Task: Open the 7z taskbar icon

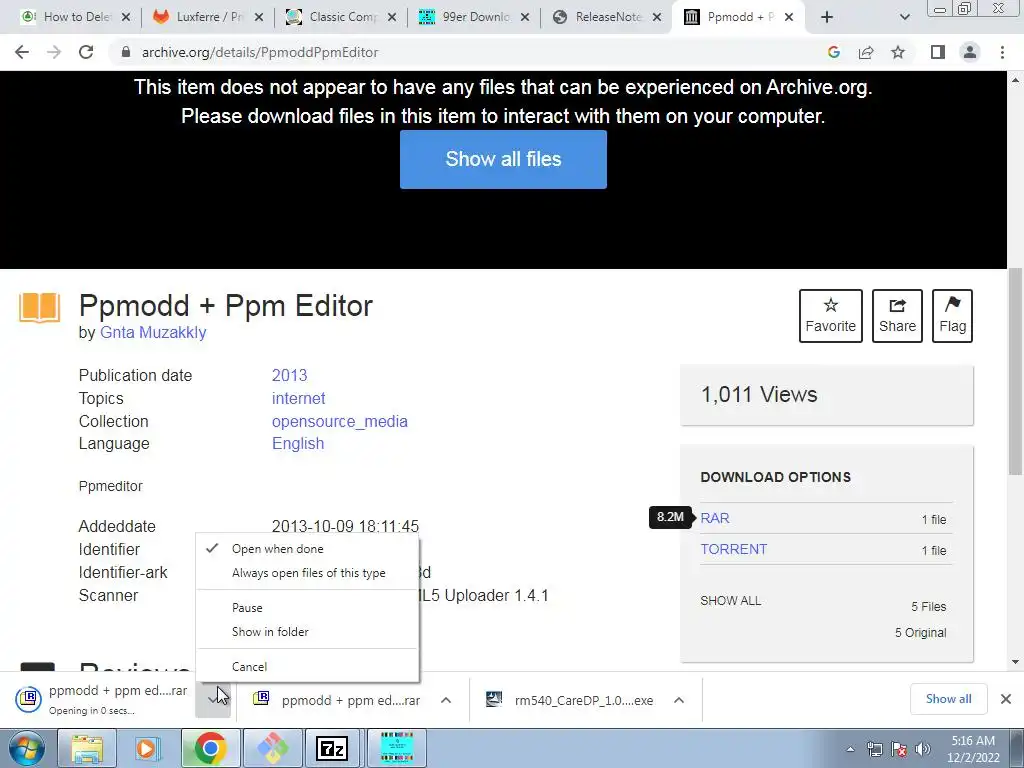Action: click(x=332, y=748)
